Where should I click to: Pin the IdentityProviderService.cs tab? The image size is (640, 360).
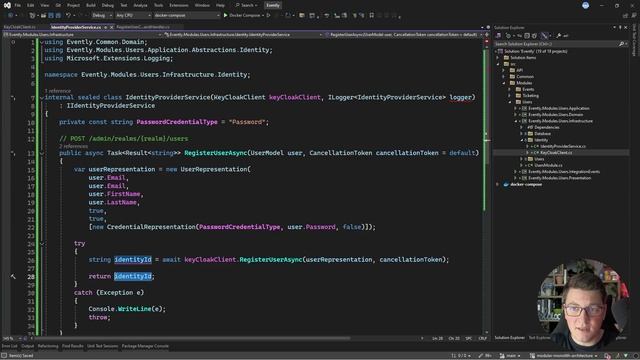105,27
